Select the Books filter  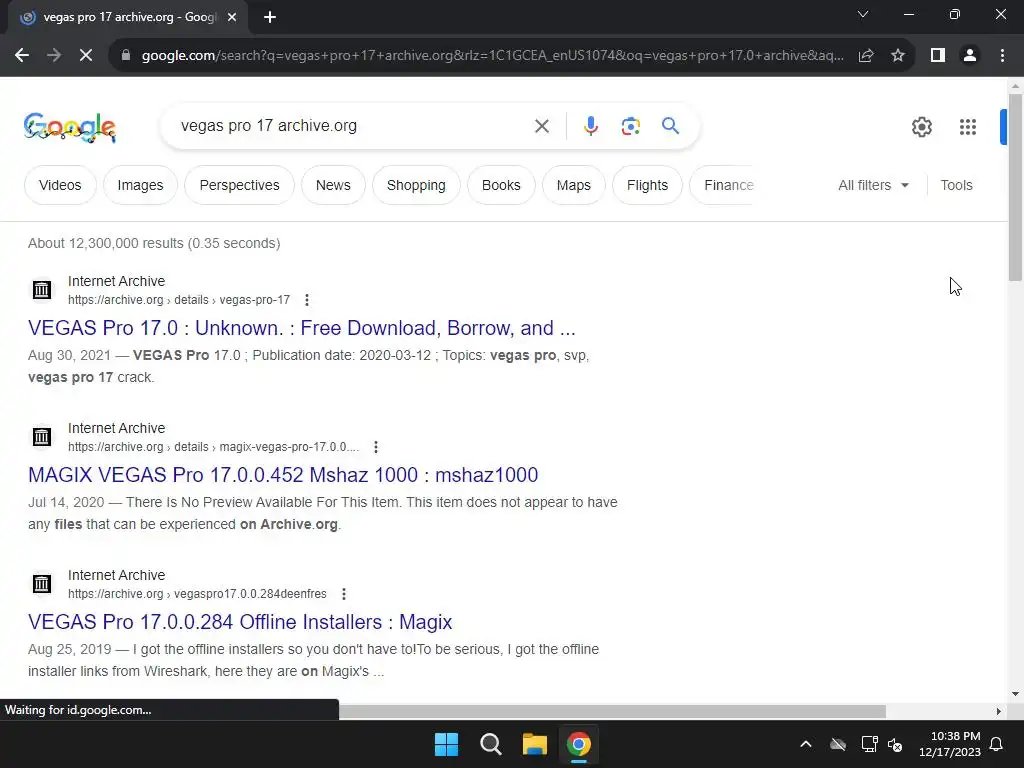(x=501, y=185)
